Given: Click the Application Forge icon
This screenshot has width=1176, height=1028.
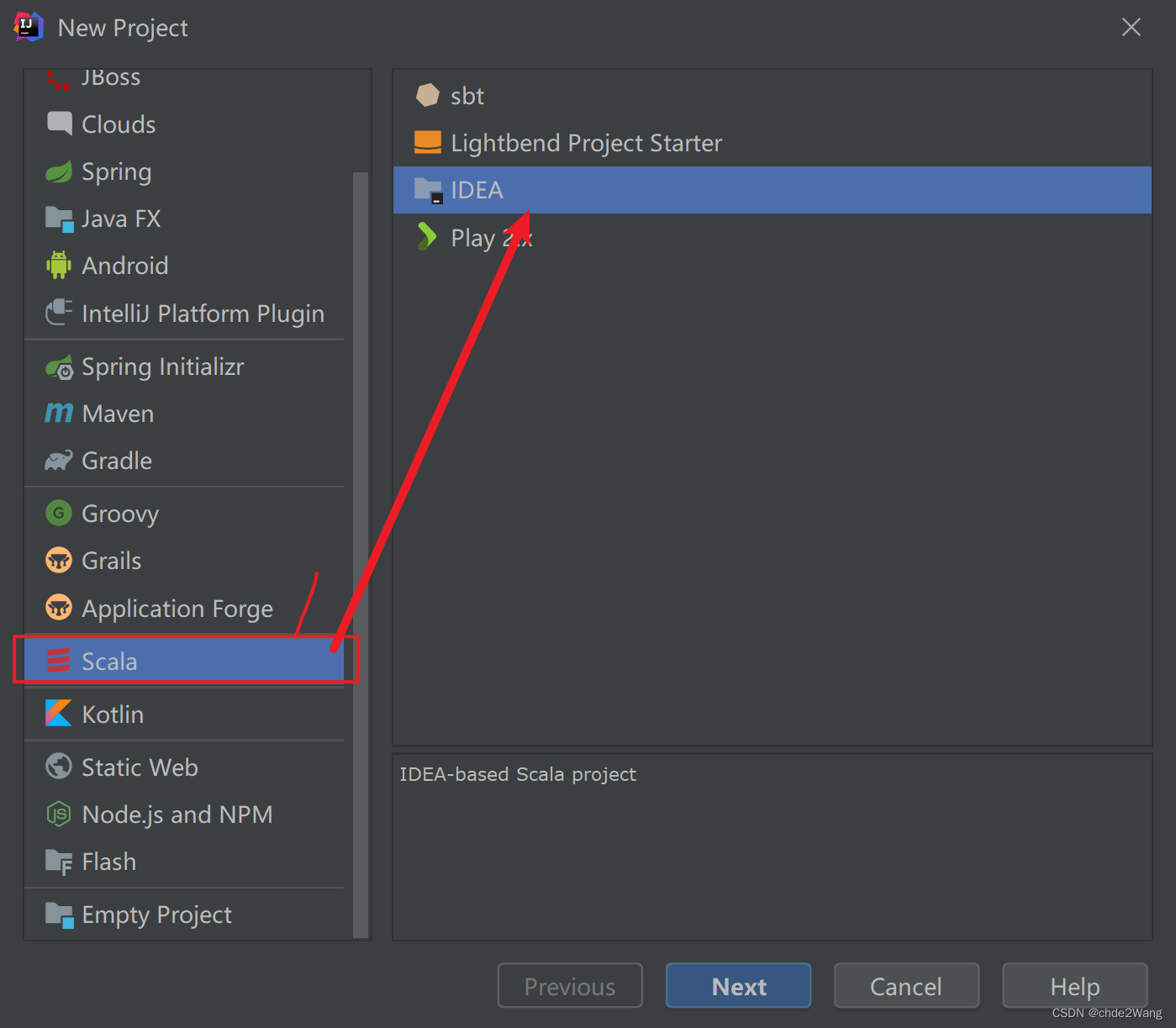Looking at the screenshot, I should [x=59, y=607].
